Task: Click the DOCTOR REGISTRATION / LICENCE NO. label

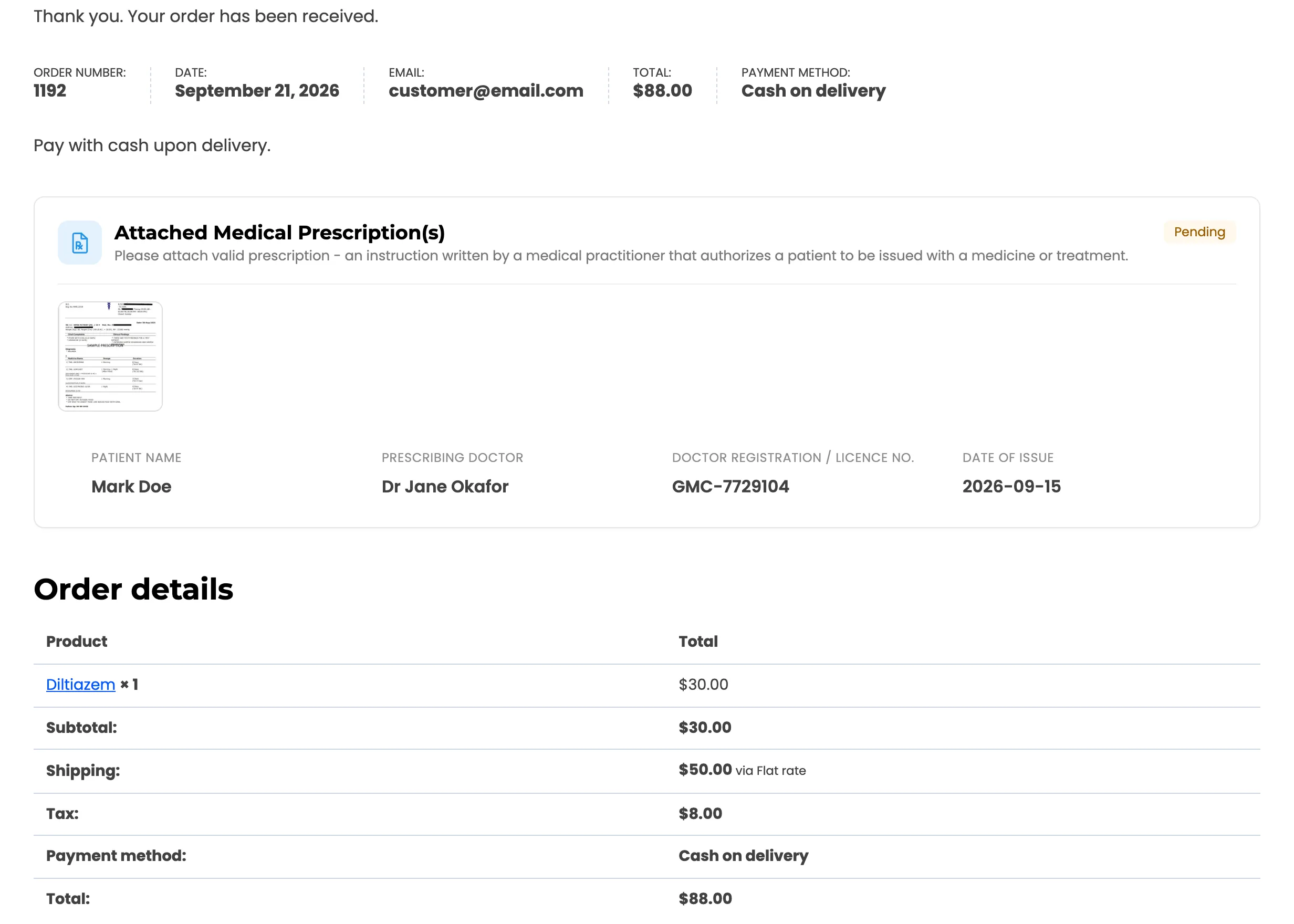Action: click(793, 458)
